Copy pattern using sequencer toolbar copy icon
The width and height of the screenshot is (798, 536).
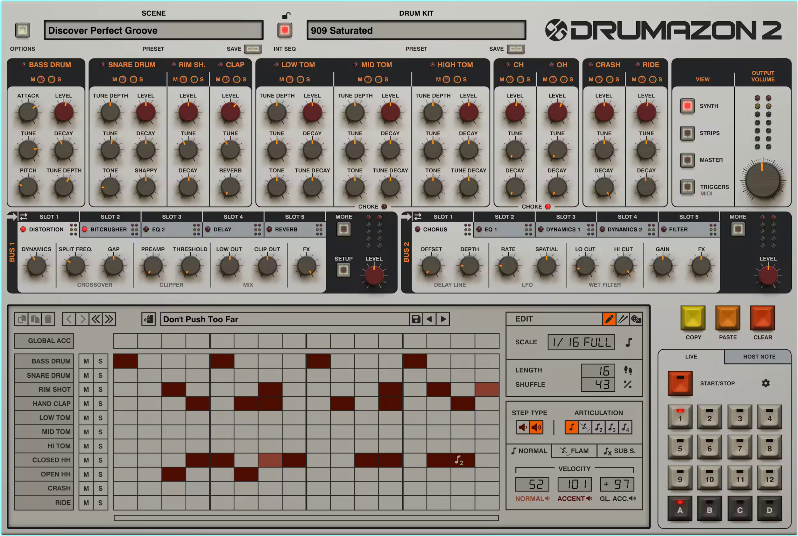point(21,319)
